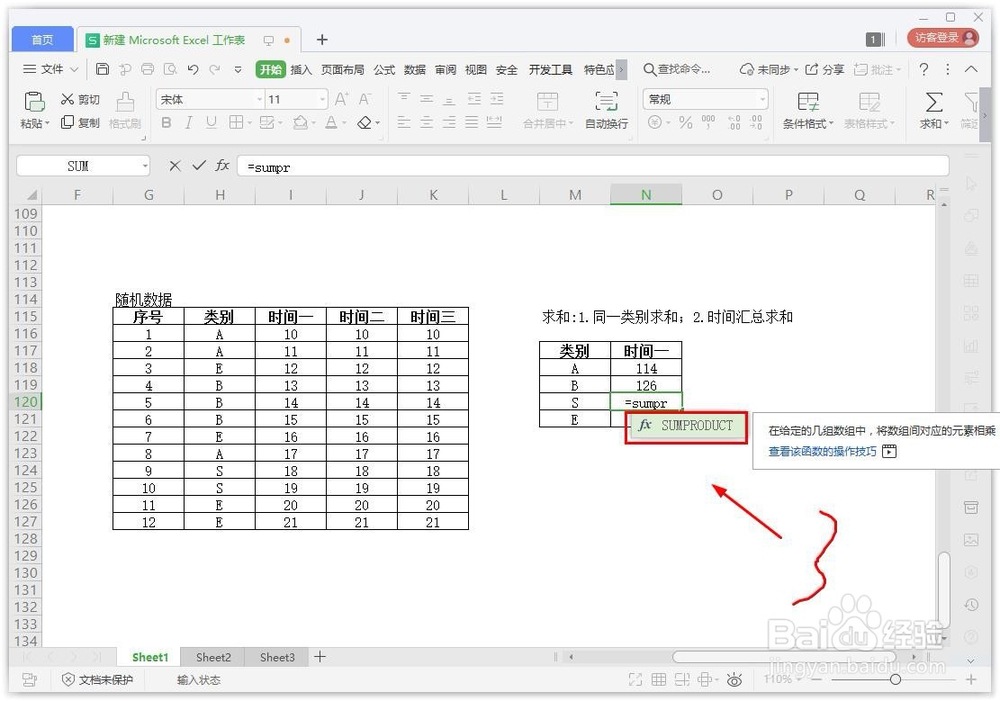The width and height of the screenshot is (1000, 701).
Task: Select row header 120
Action: pos(26,402)
